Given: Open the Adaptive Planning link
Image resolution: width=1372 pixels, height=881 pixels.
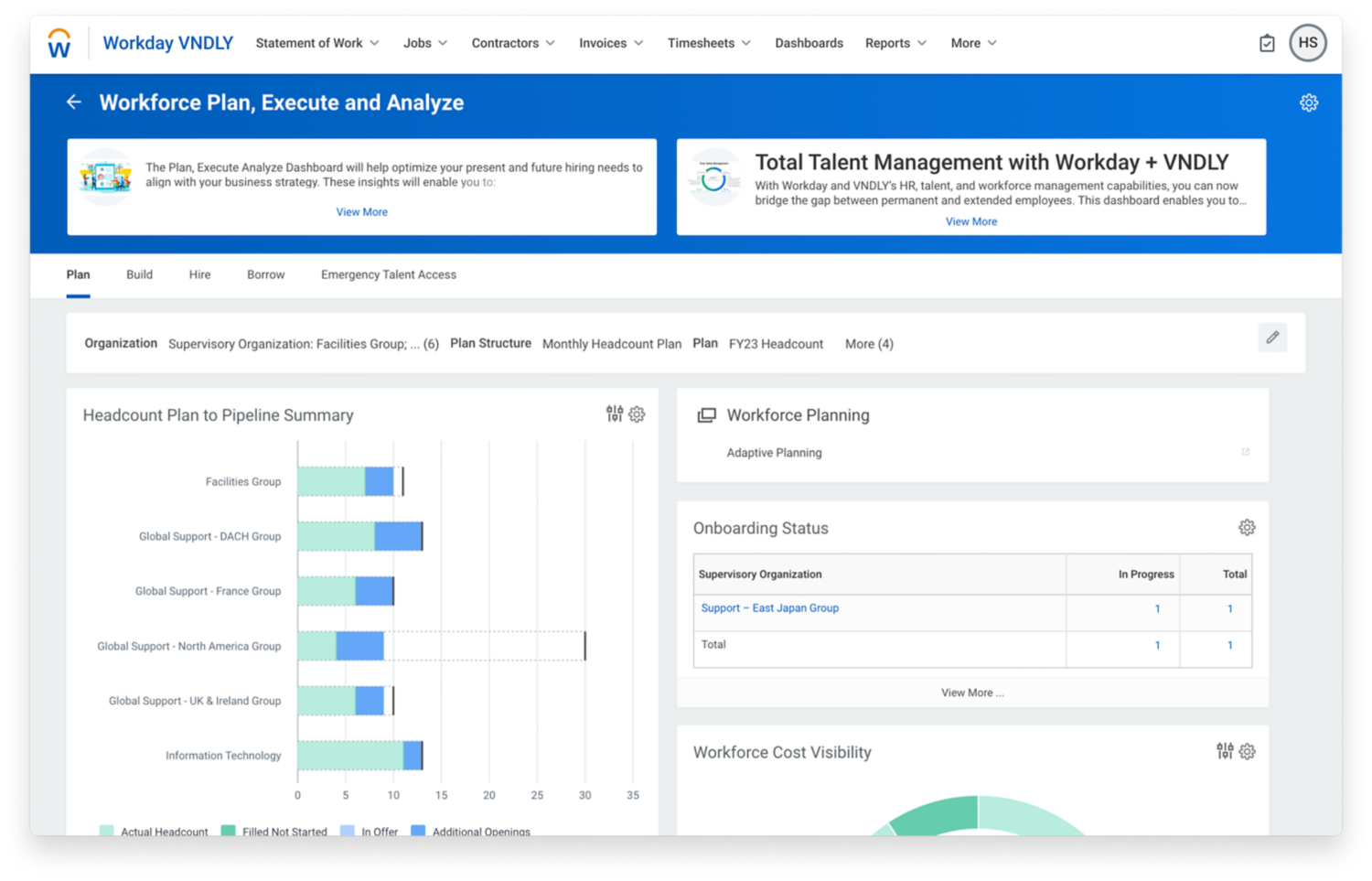Looking at the screenshot, I should pyautogui.click(x=774, y=452).
